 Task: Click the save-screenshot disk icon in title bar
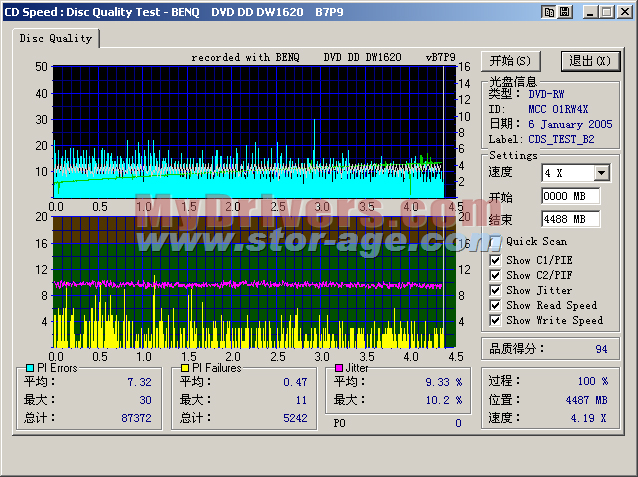click(x=564, y=12)
